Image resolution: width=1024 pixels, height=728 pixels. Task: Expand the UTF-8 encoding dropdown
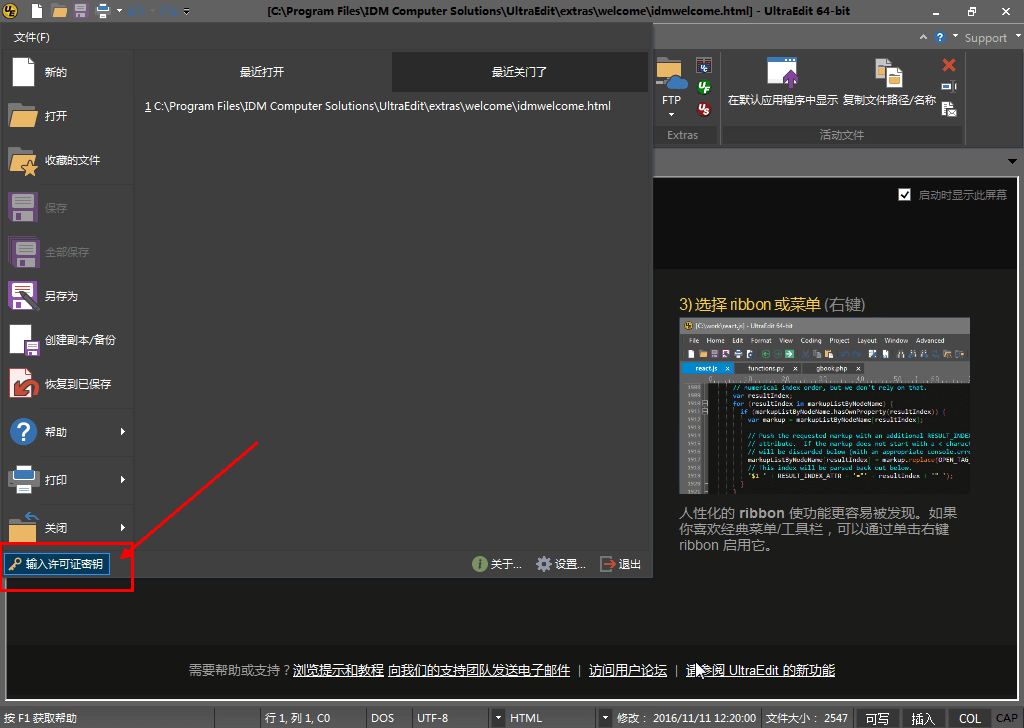pyautogui.click(x=498, y=718)
